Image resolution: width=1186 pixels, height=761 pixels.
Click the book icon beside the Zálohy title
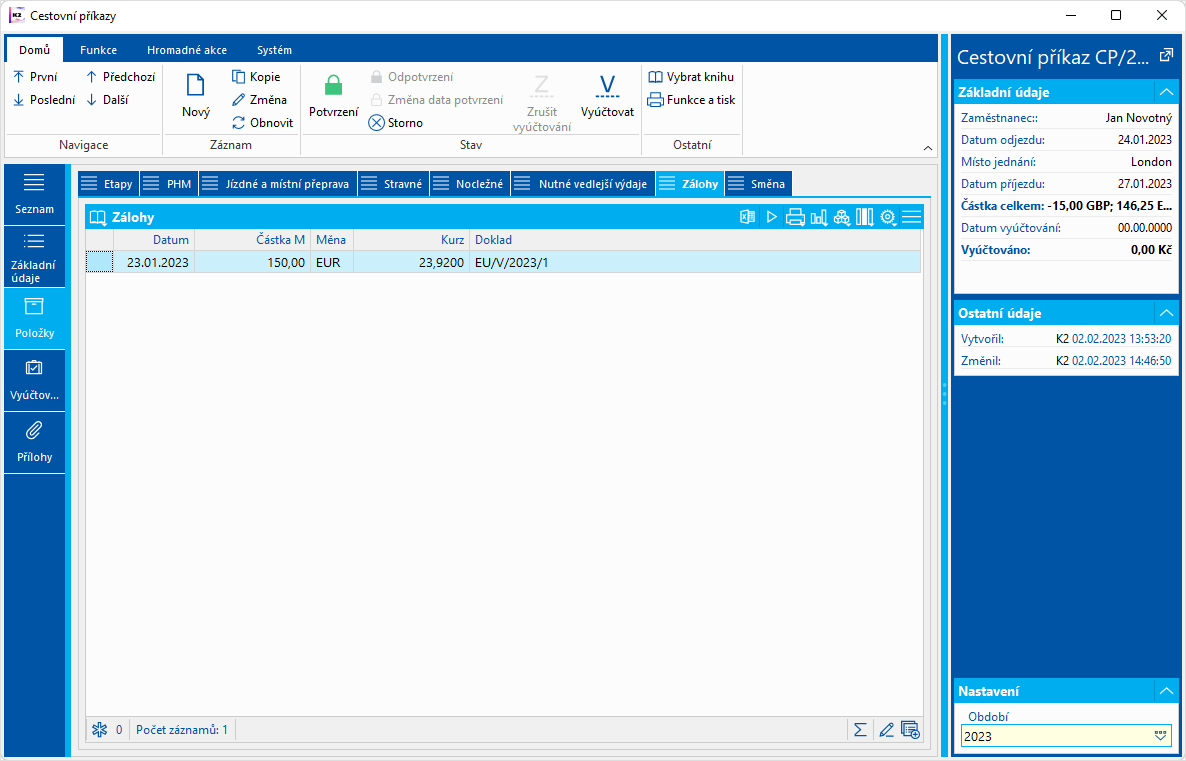98,218
